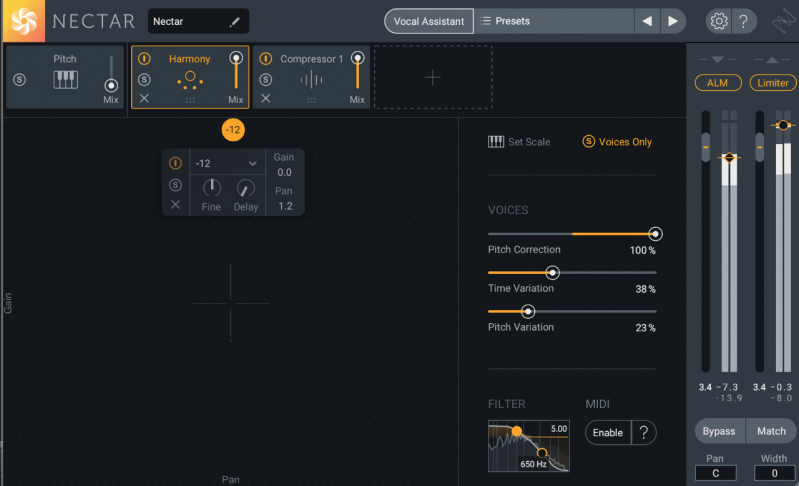Click the pencil icon to rename preset
Screen dimensions: 799x486
[x=234, y=21]
